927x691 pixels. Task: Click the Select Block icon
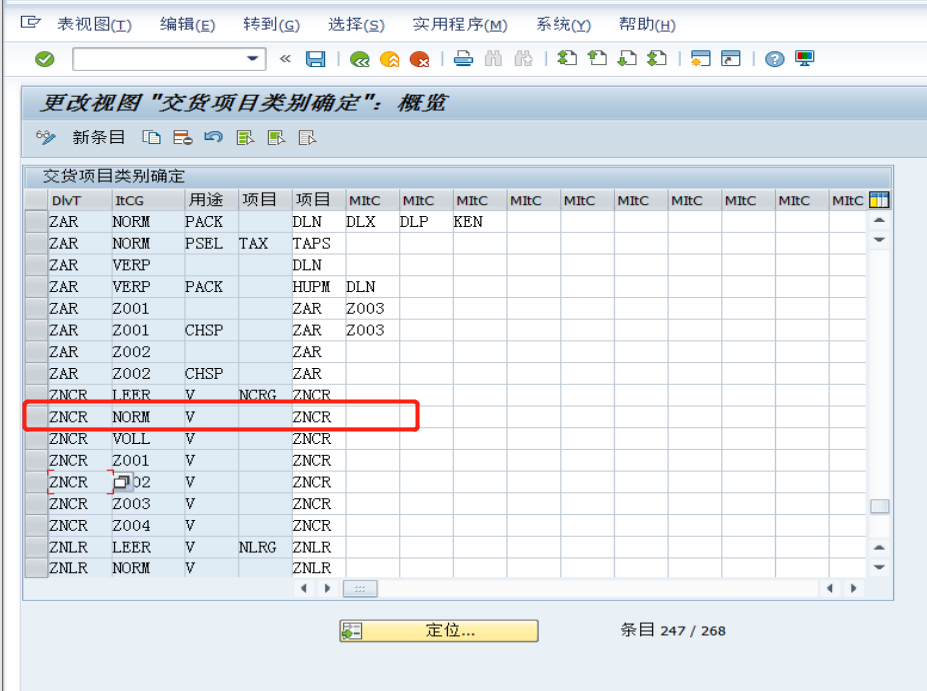[276, 138]
